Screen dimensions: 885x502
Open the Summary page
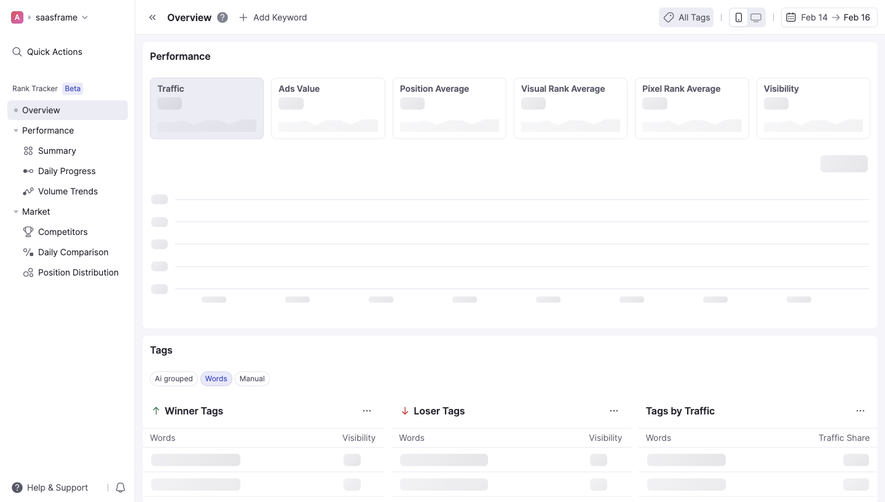tap(56, 151)
